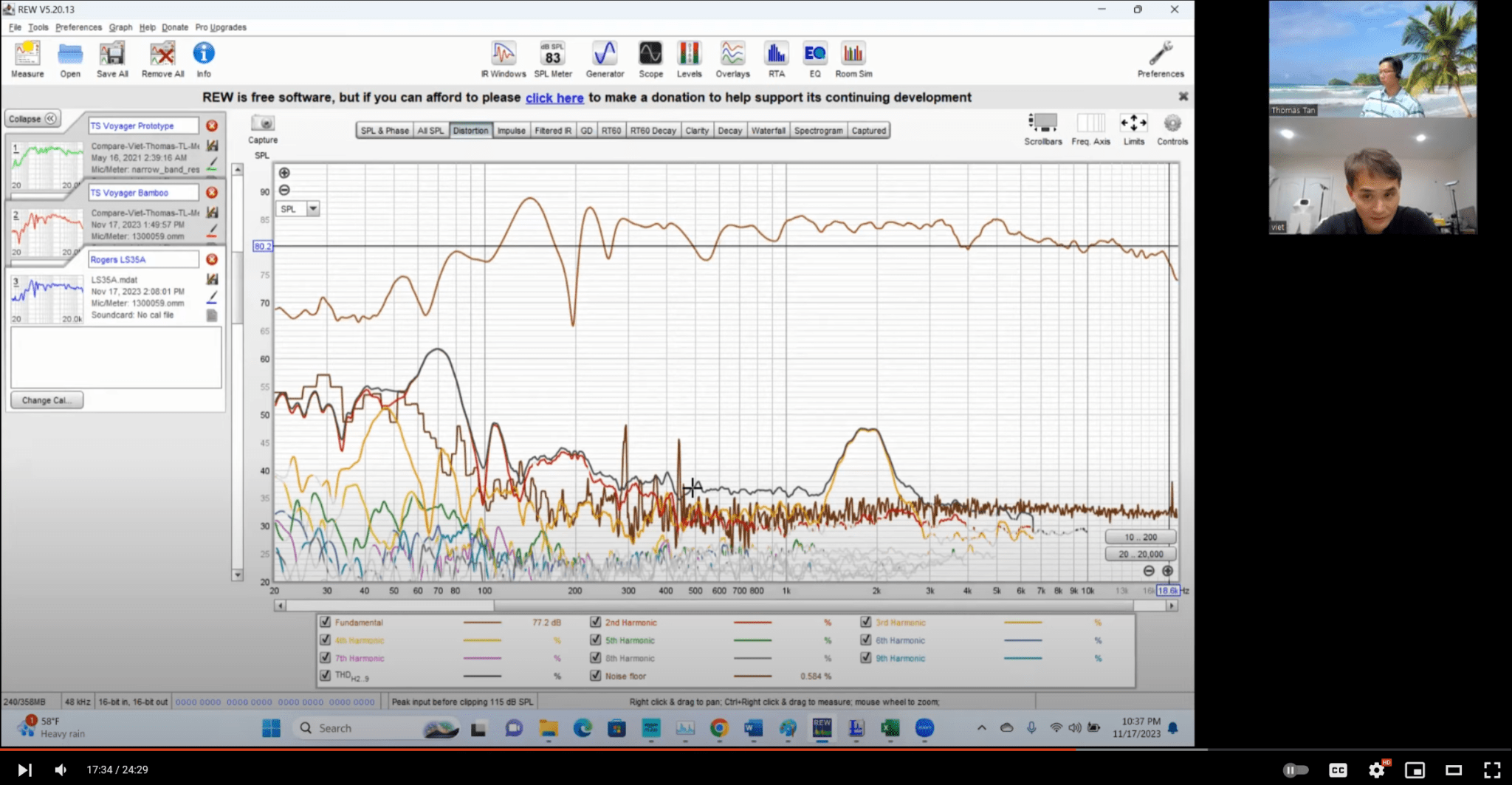This screenshot has height=785, width=1512.
Task: Remove the TS Voyager Prototype measurement
Action: coord(212,126)
